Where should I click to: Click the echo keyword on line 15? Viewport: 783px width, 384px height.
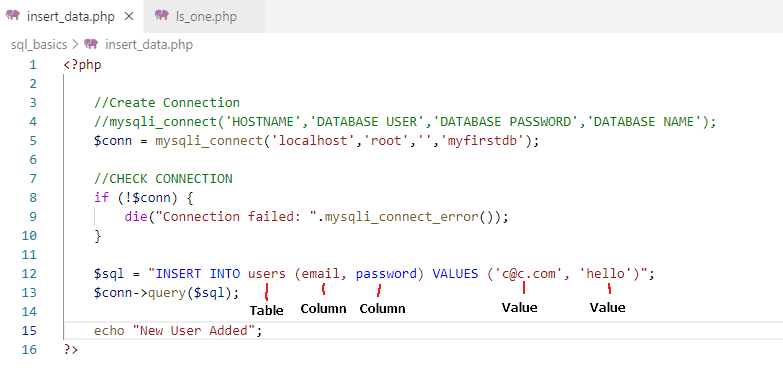point(109,331)
